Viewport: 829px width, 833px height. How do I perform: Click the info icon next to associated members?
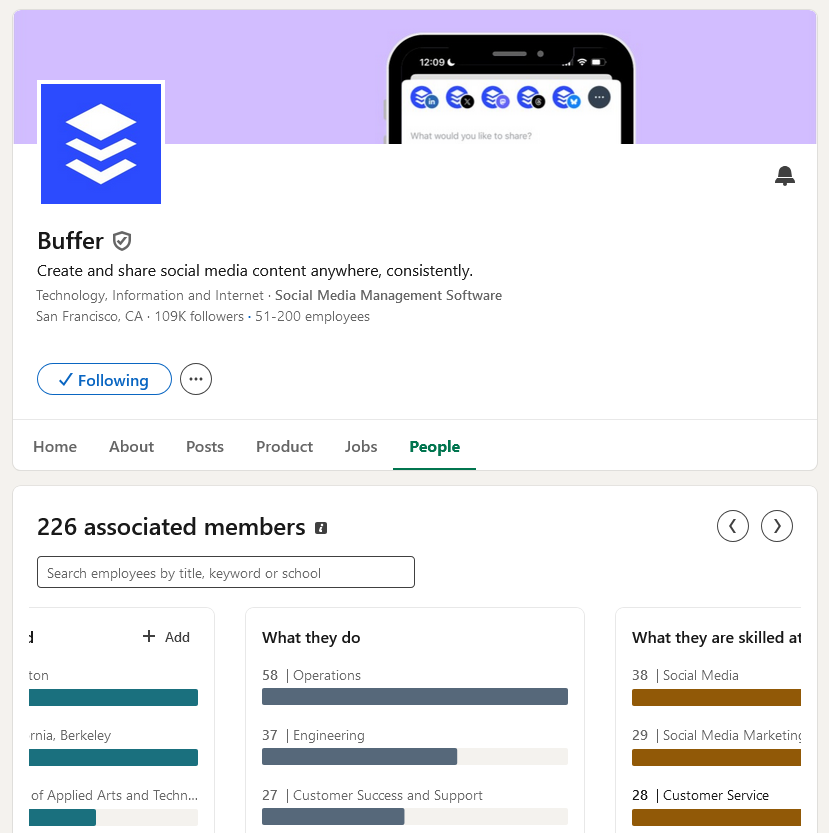click(x=321, y=528)
